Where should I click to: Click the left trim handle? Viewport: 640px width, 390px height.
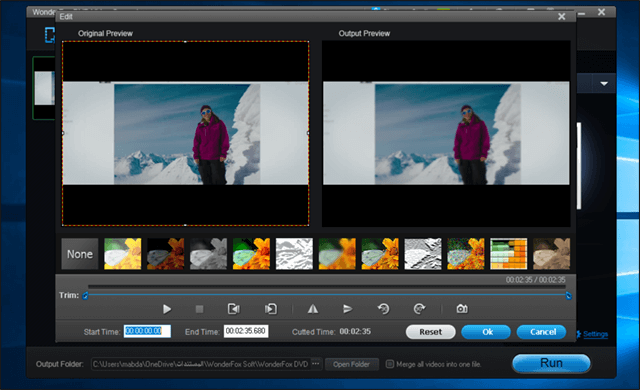(x=85, y=296)
